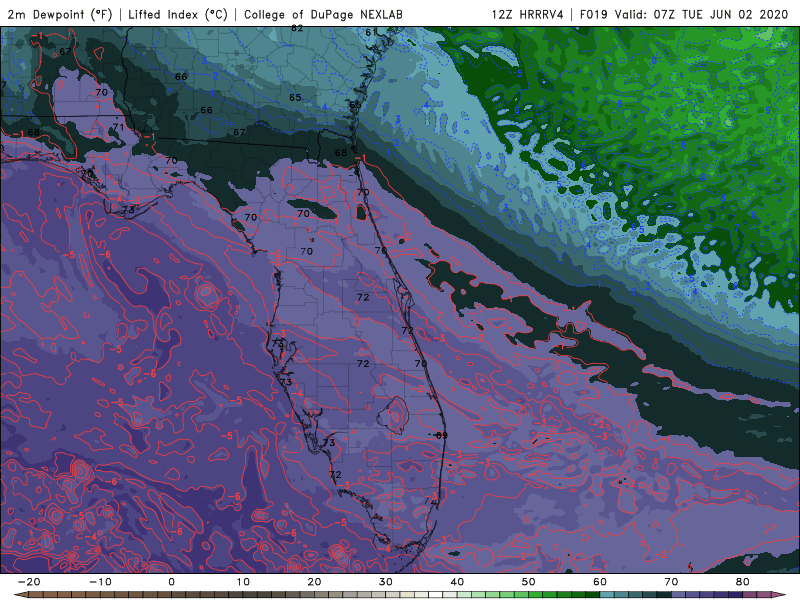The image size is (800, 600).
Task: Click the purple colorbar swatch below 70
Action: [679, 595]
